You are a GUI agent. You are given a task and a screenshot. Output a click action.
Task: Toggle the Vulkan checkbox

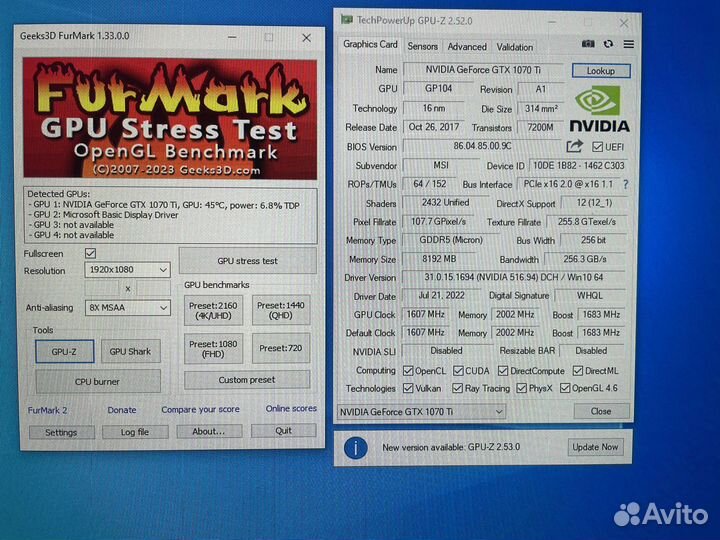point(408,388)
